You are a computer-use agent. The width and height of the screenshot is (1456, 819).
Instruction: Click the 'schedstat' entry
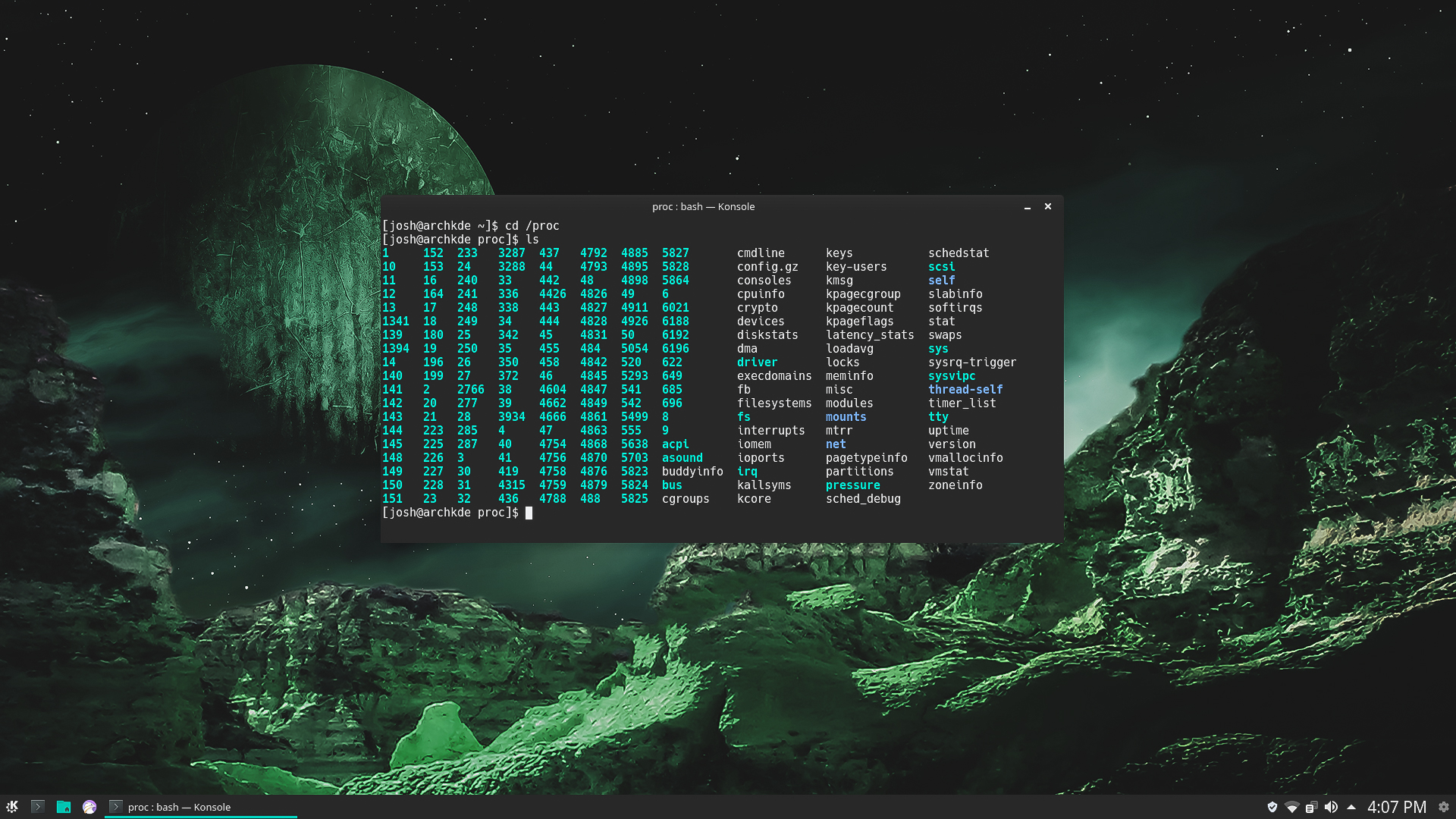[x=959, y=253]
